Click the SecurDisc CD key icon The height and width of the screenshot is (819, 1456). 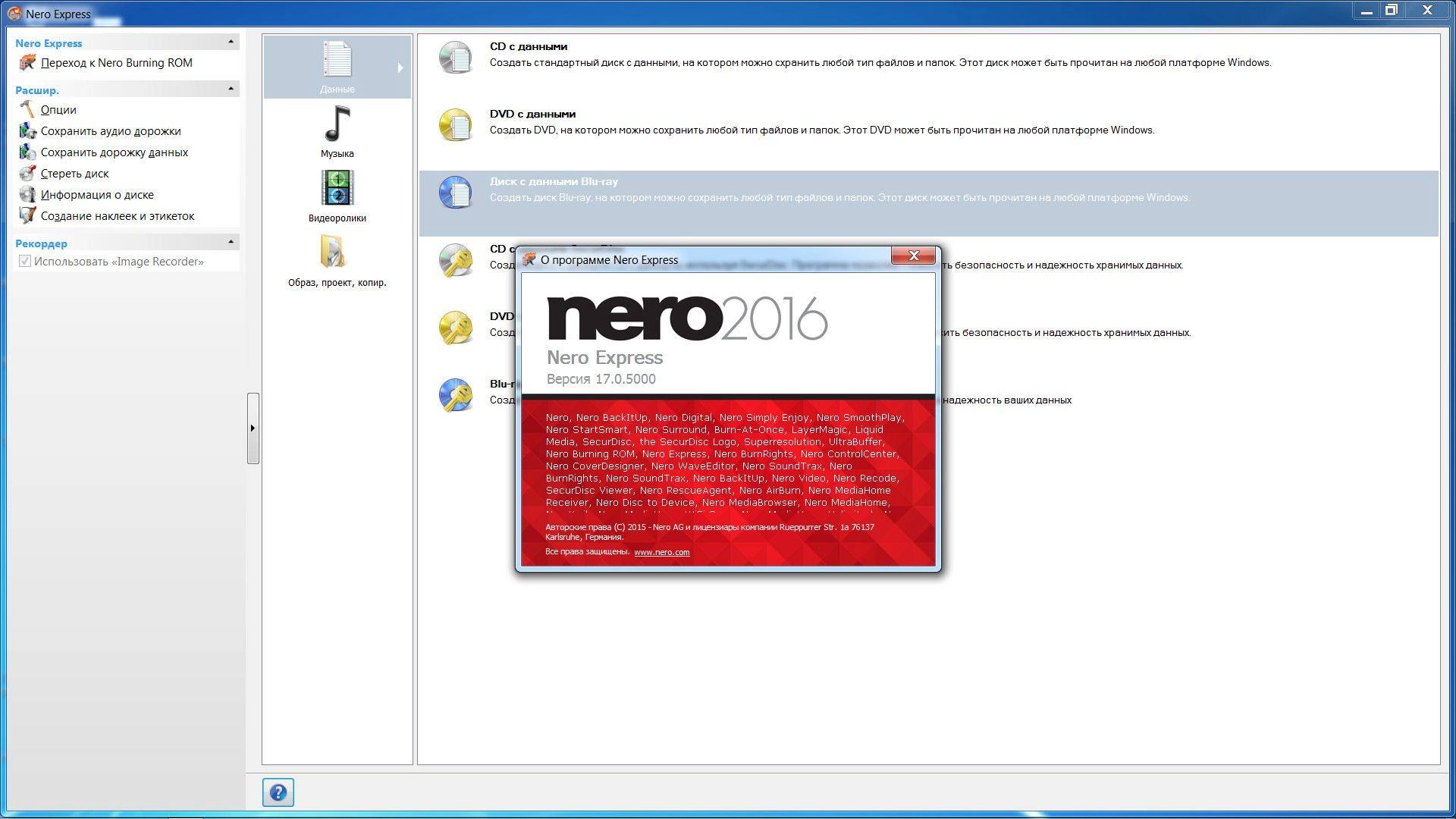click(455, 260)
